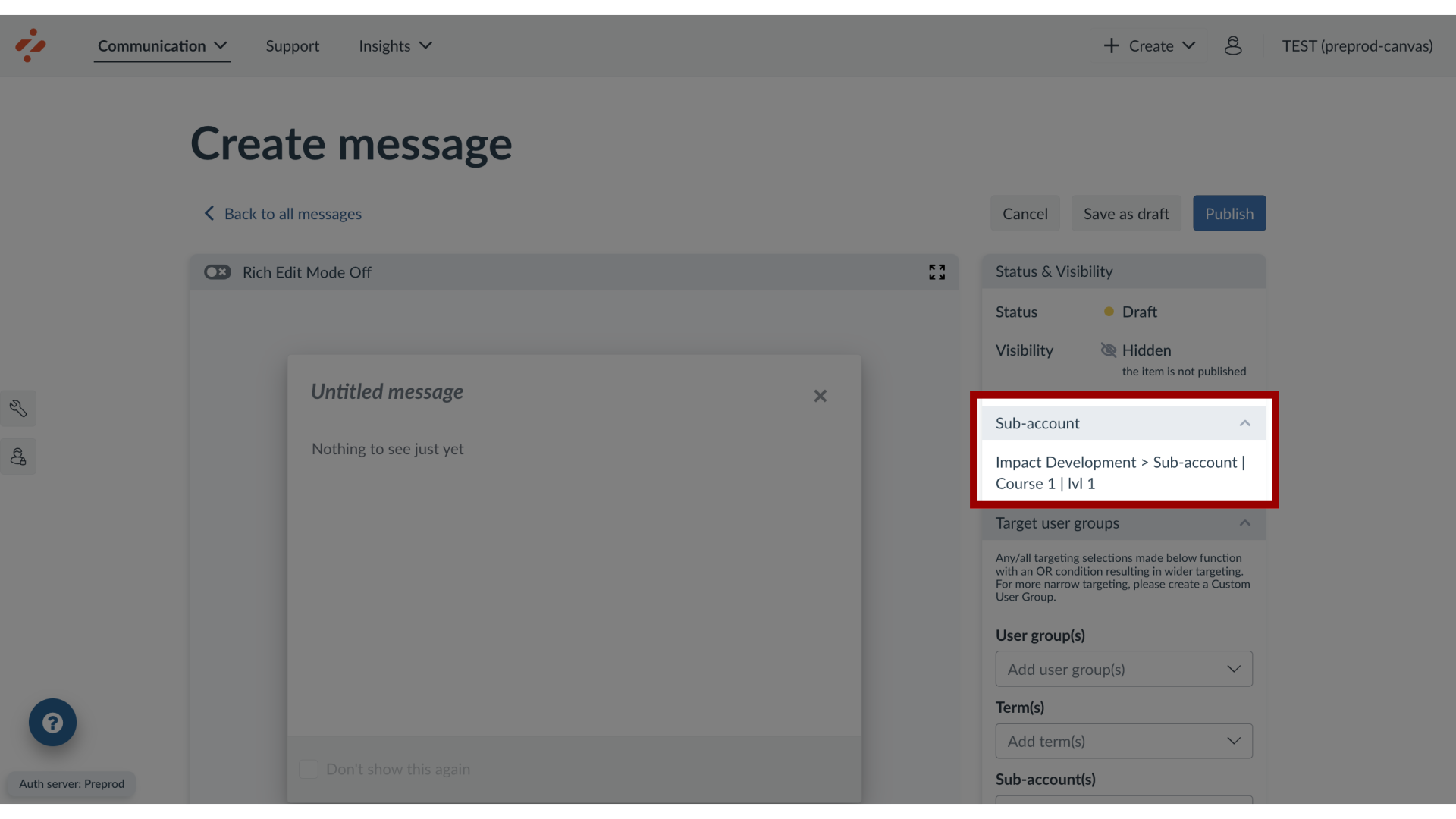Viewport: 1456px width, 819px height.
Task: Click the fullscreen expand icon in editor
Action: point(937,272)
